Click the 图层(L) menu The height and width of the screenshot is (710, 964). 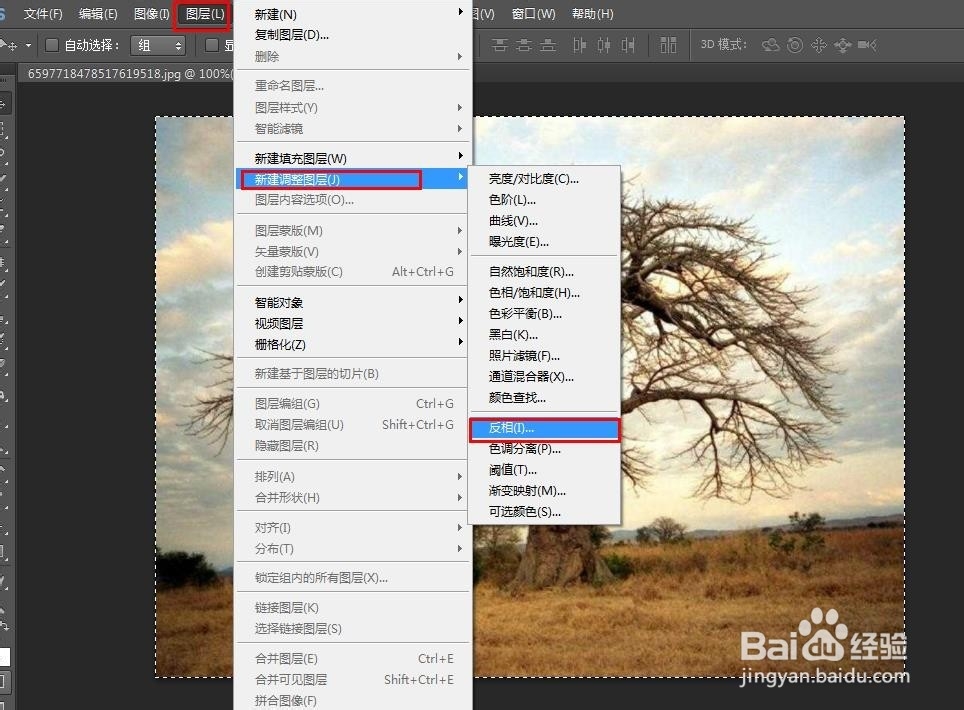[205, 14]
